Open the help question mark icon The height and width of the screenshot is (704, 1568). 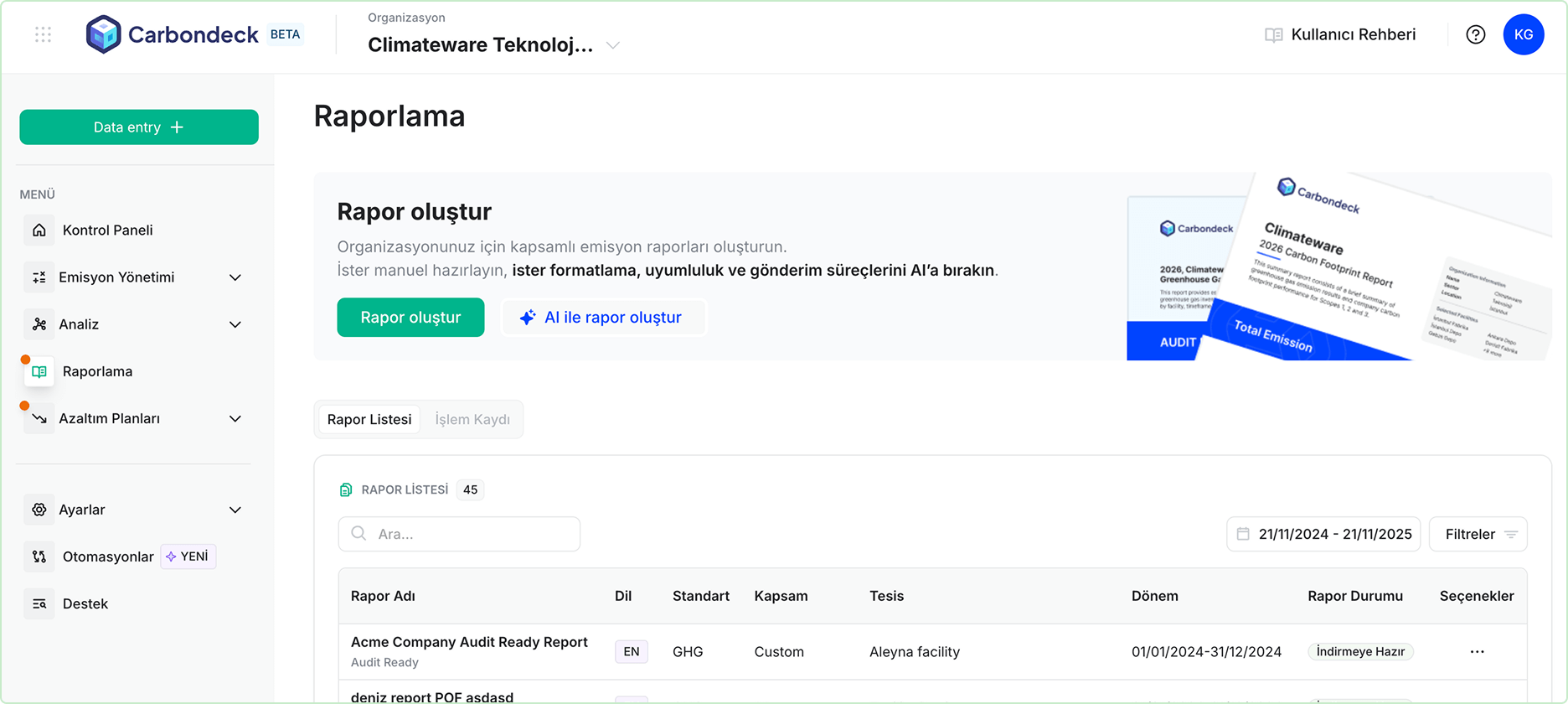[1475, 34]
